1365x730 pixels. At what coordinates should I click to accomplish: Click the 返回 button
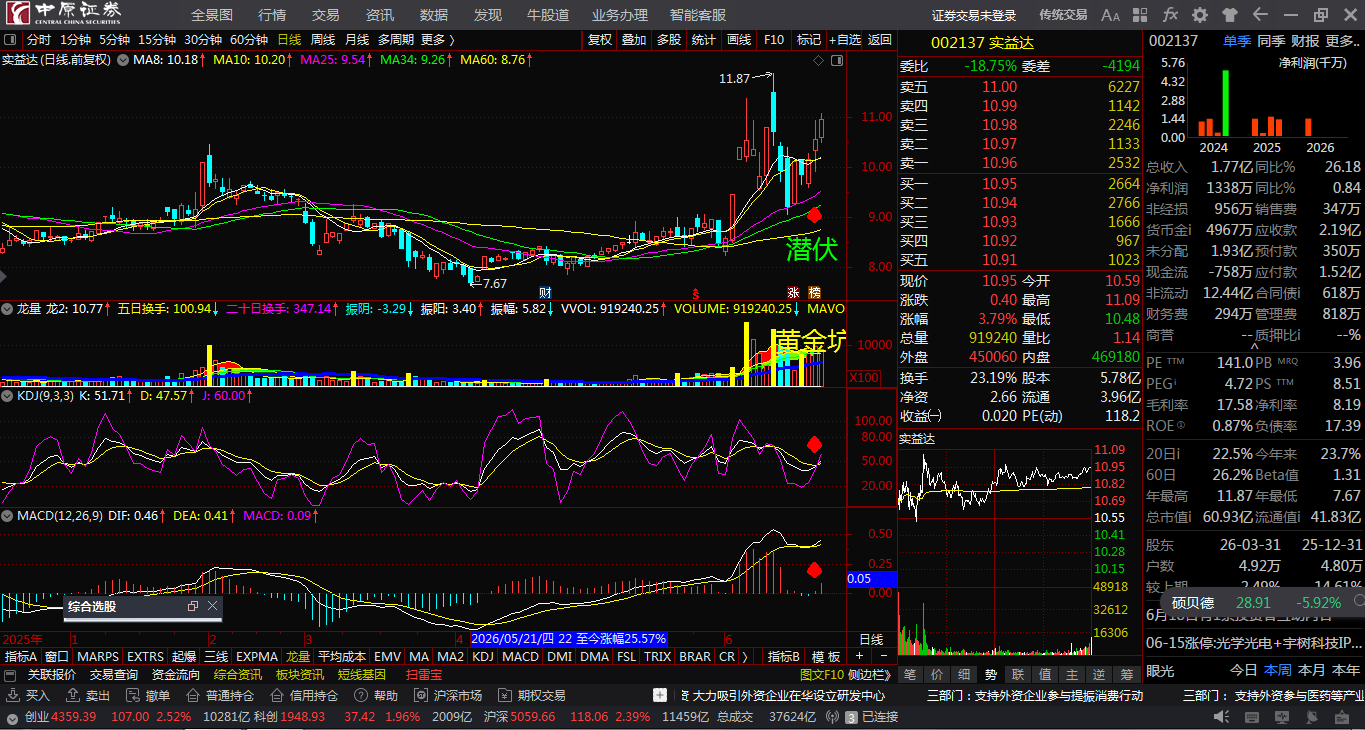click(880, 40)
